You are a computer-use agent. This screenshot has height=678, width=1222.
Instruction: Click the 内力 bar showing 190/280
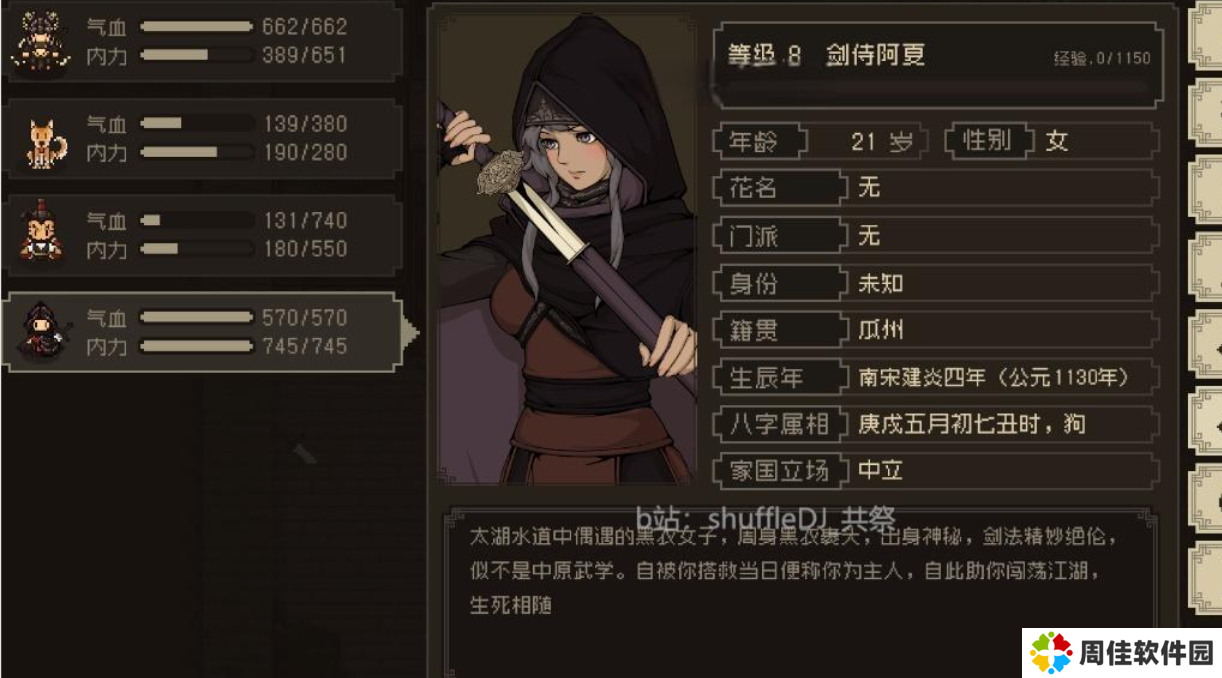197,152
